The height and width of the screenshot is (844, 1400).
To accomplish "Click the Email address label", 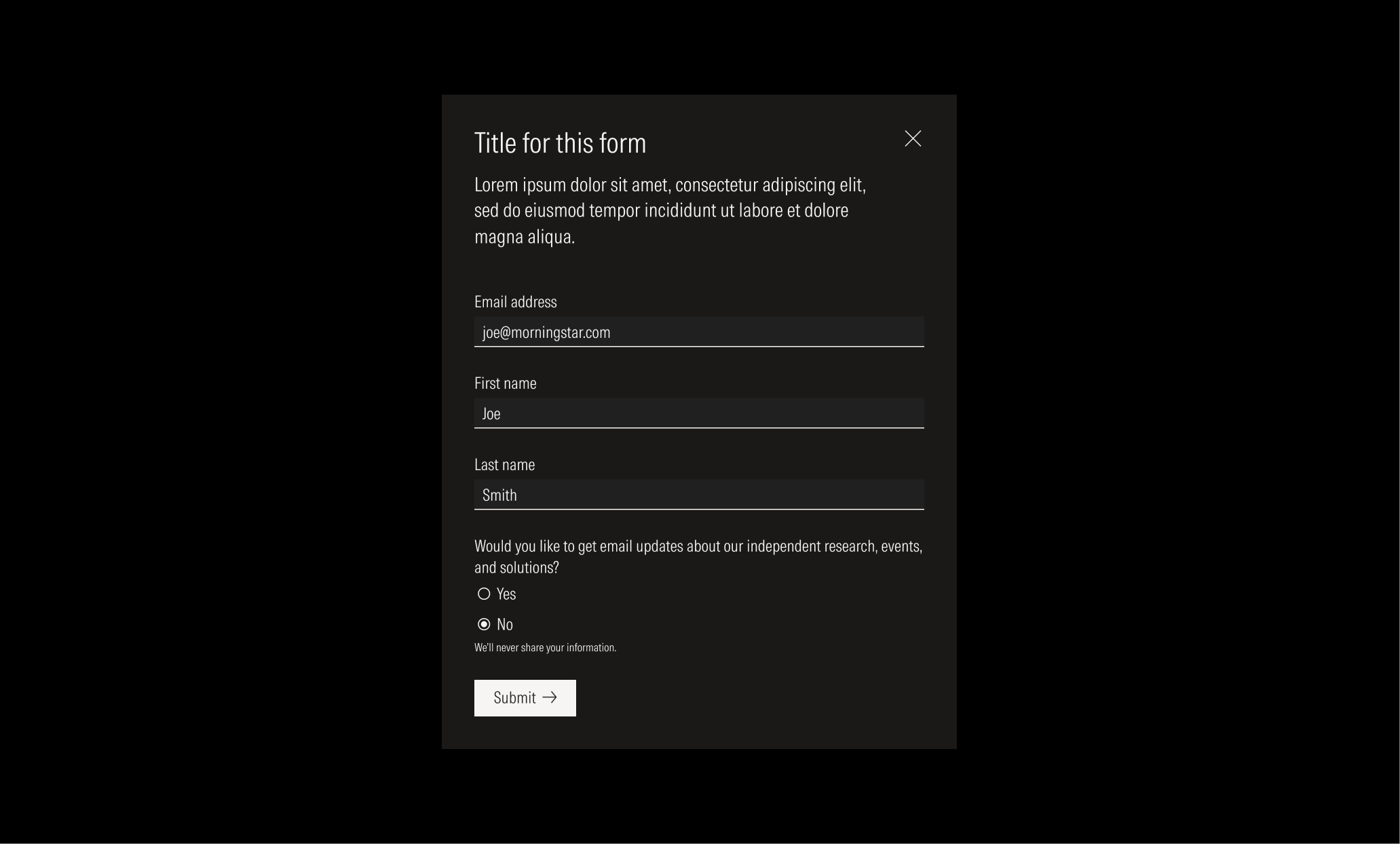I will [515, 301].
